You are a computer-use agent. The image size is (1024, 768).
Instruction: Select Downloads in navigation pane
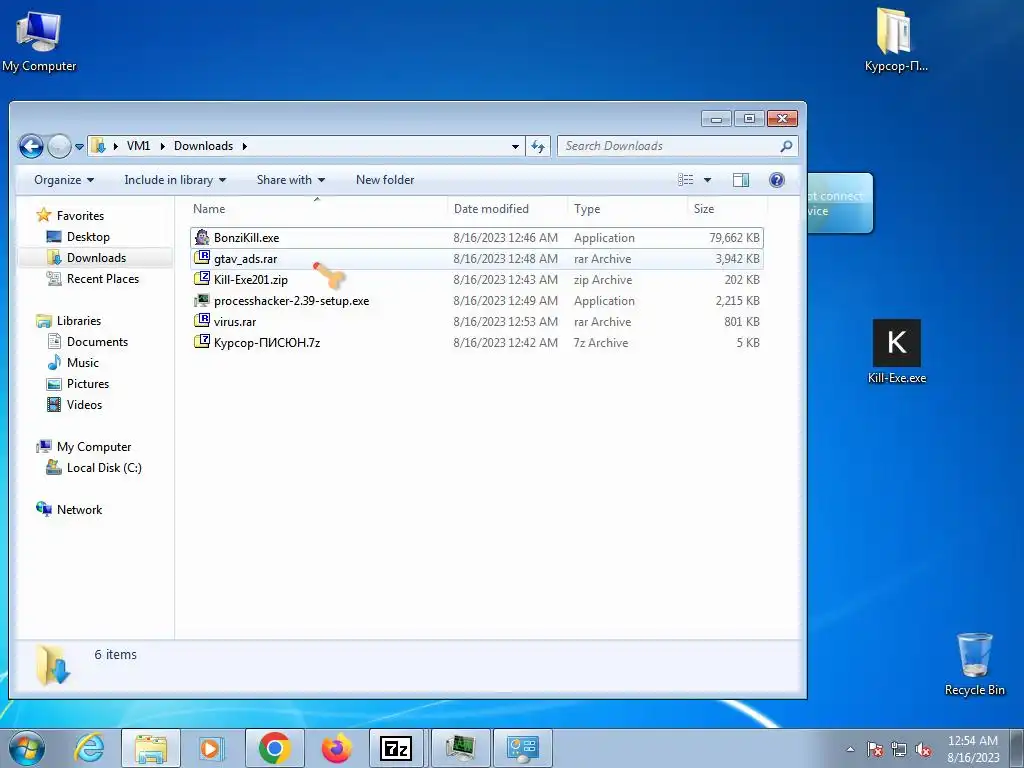(x=96, y=258)
